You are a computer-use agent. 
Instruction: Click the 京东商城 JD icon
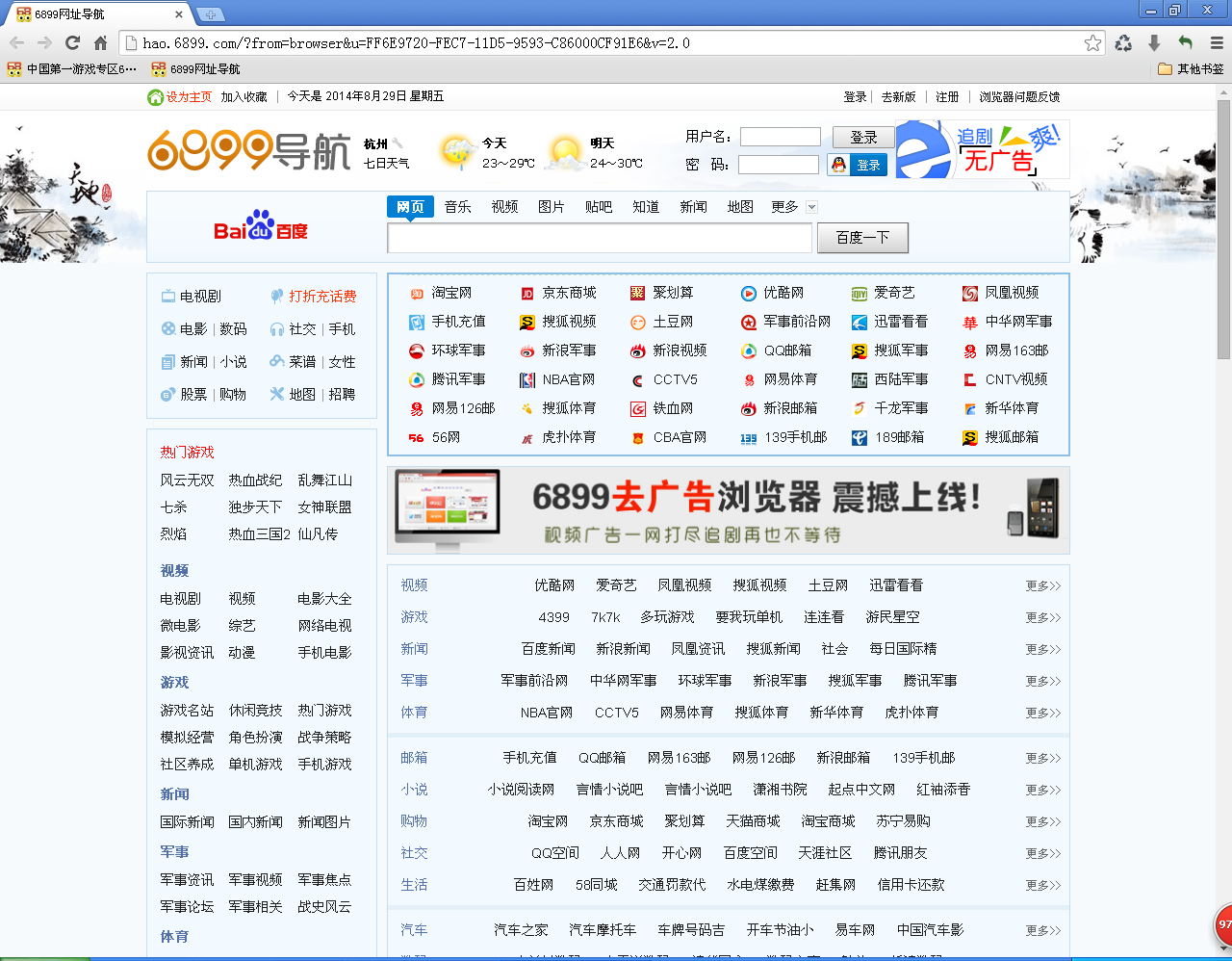(527, 294)
